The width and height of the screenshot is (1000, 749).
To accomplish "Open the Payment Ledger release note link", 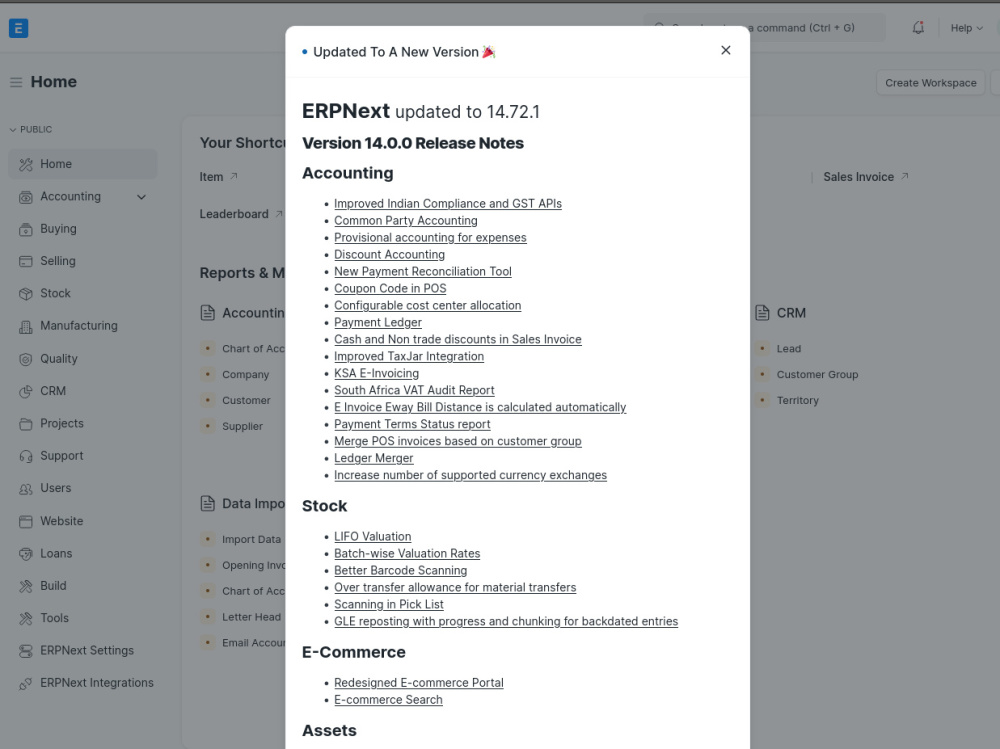I will tap(378, 323).
